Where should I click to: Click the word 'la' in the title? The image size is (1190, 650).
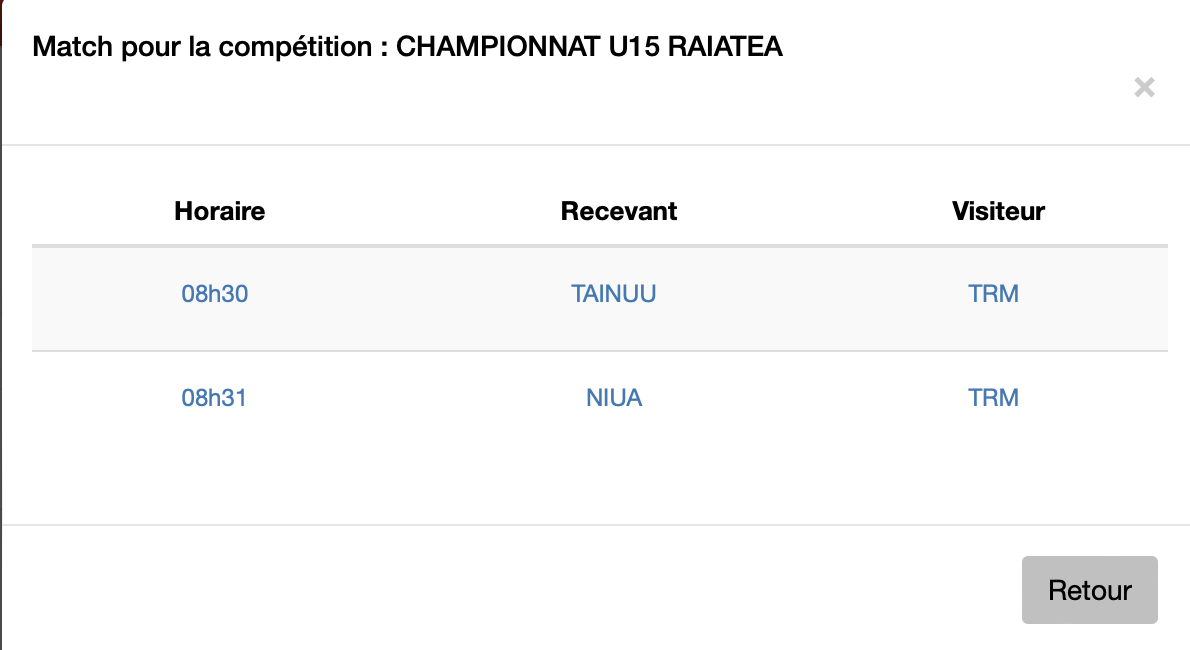pyautogui.click(x=199, y=47)
